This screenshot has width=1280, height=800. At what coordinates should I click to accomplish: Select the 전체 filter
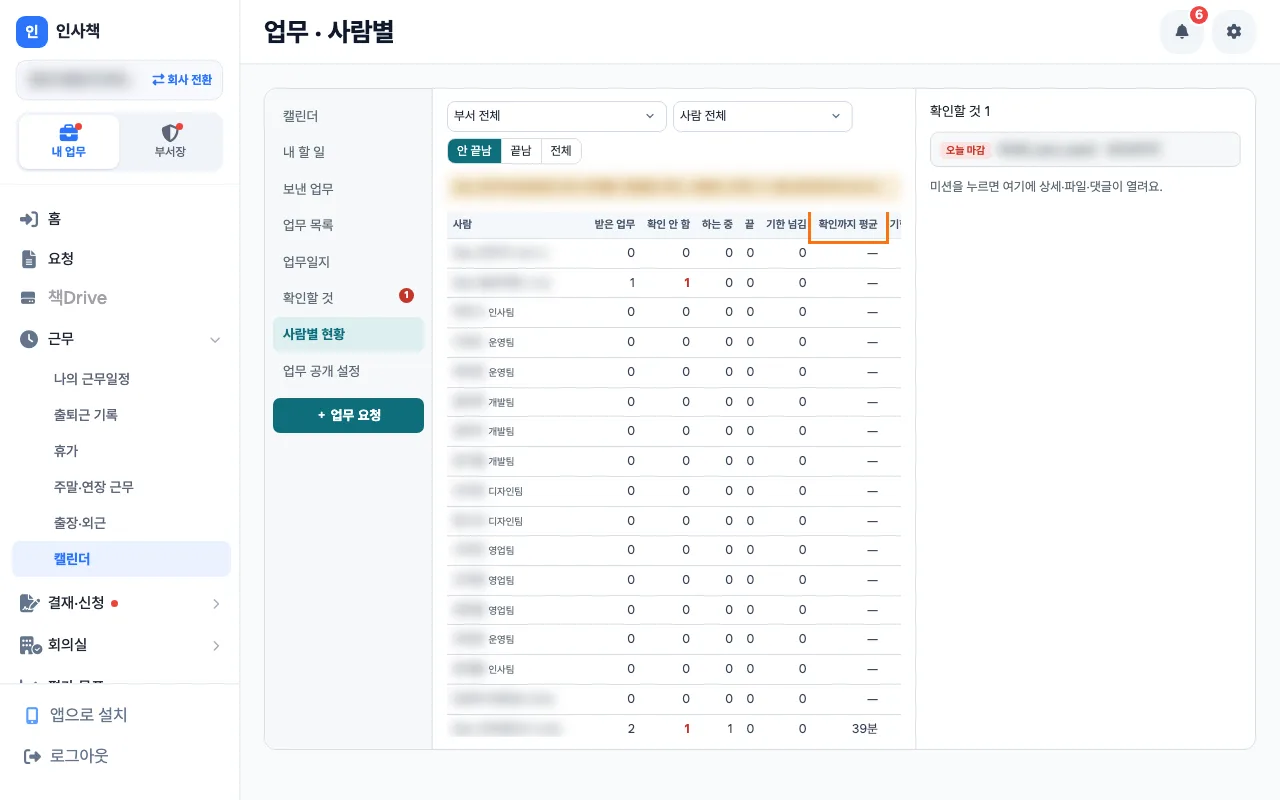tap(561, 151)
